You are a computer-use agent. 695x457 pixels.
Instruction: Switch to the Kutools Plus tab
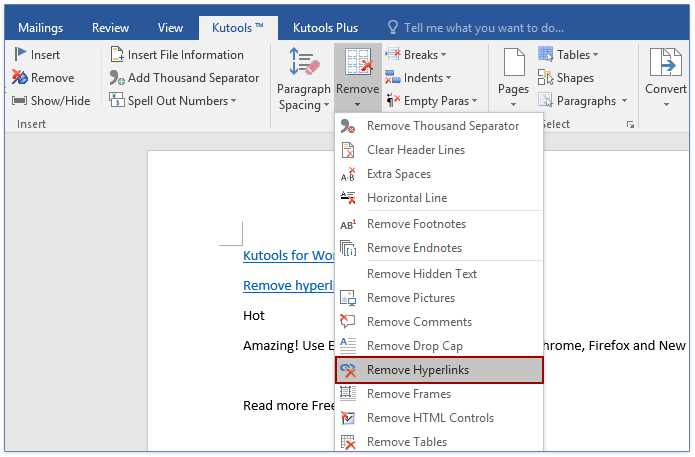tap(325, 28)
